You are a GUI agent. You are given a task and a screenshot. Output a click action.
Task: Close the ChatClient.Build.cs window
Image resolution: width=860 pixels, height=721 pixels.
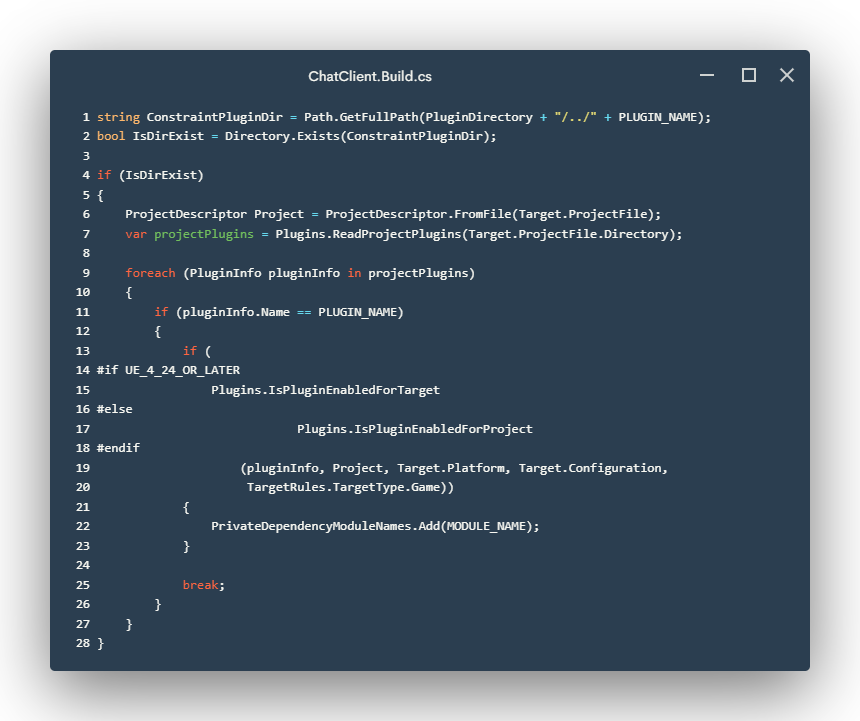point(787,75)
